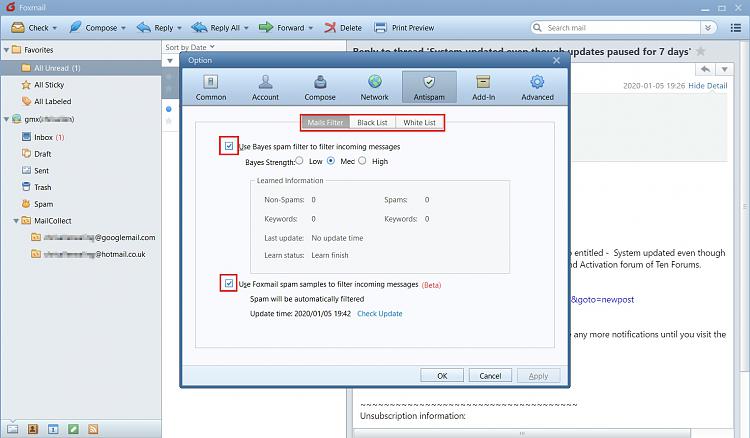Viewport: 750px width, 438px height.
Task: Open message actions dropdown in header
Action: click(725, 69)
